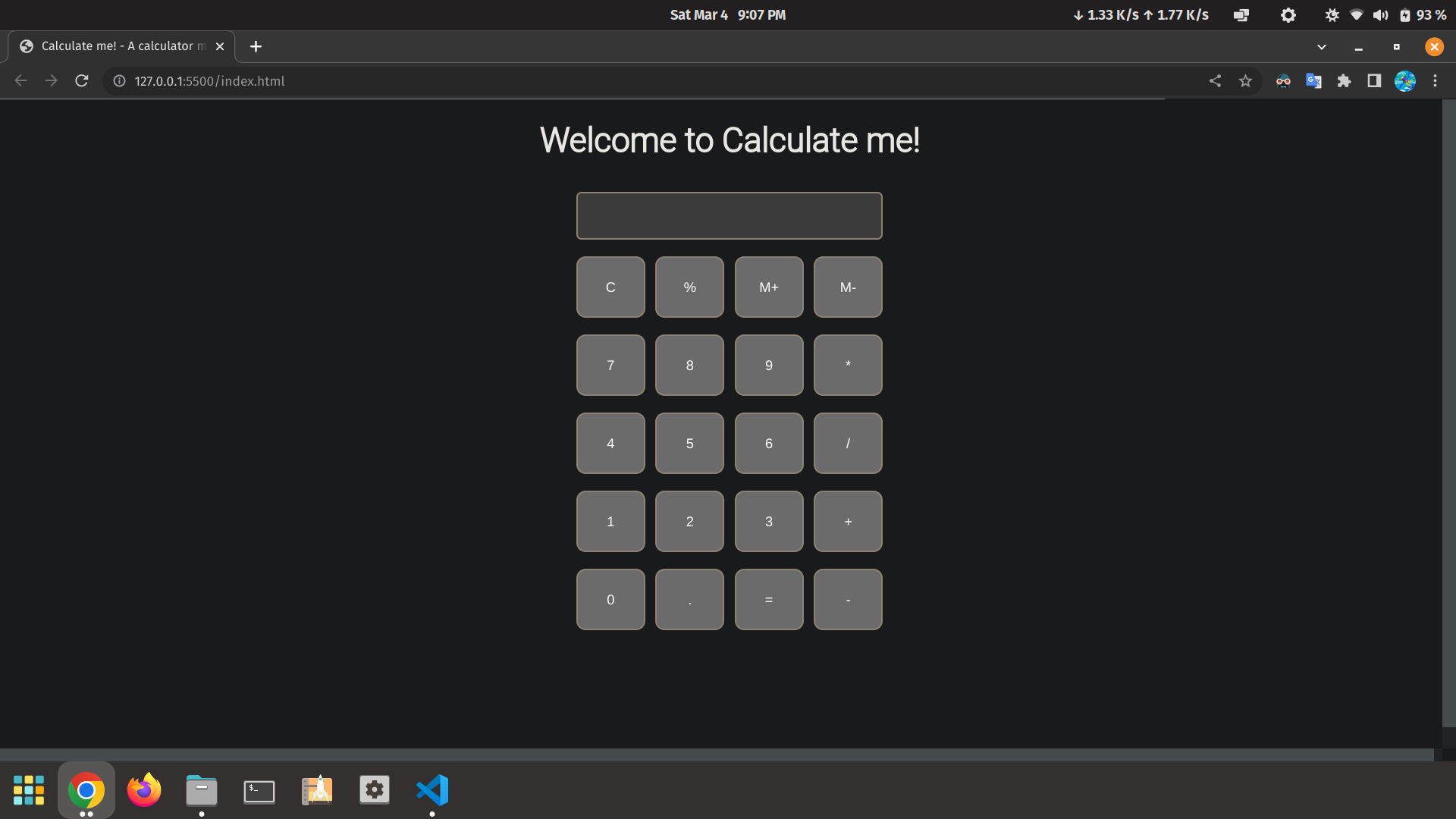Launch Visual Studio Code from the dock
The width and height of the screenshot is (1456, 819).
pyautogui.click(x=431, y=789)
